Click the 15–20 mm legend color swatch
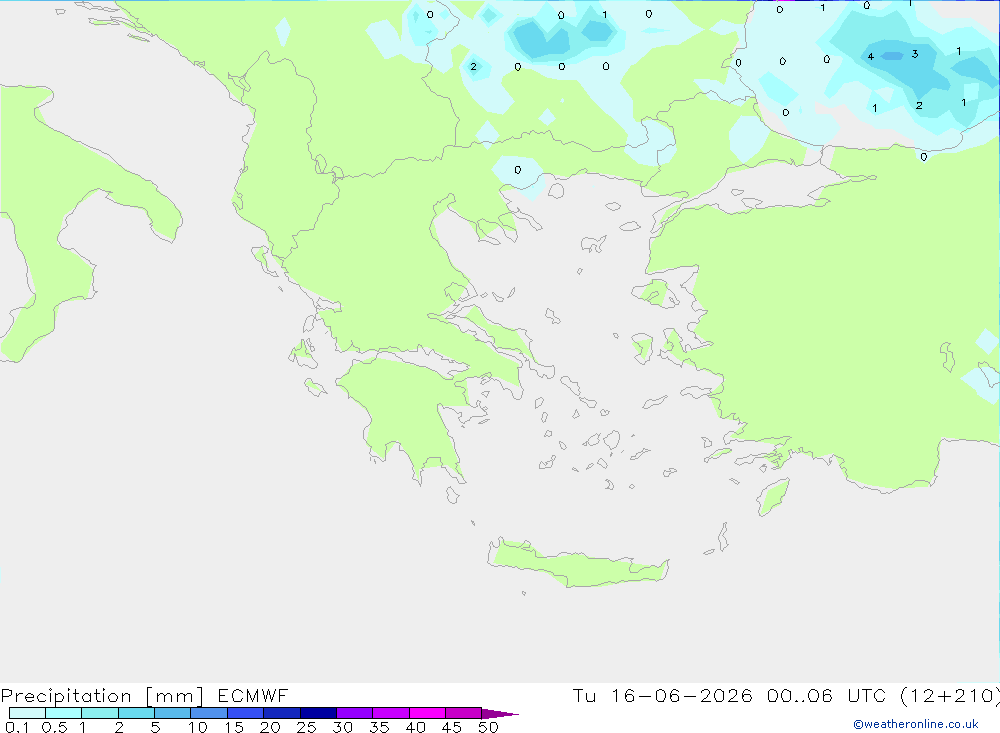 [x=246, y=713]
